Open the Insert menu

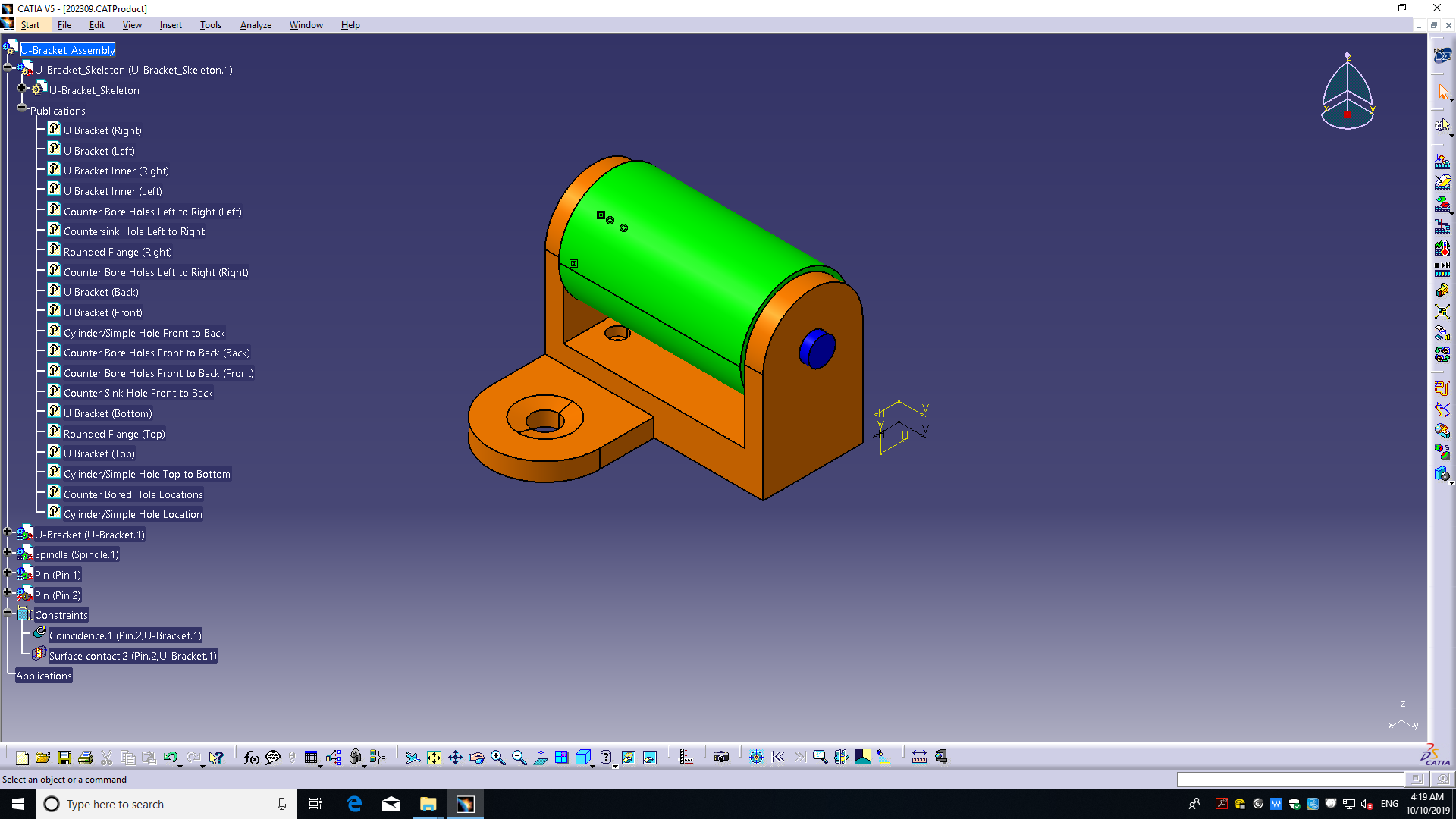171,25
